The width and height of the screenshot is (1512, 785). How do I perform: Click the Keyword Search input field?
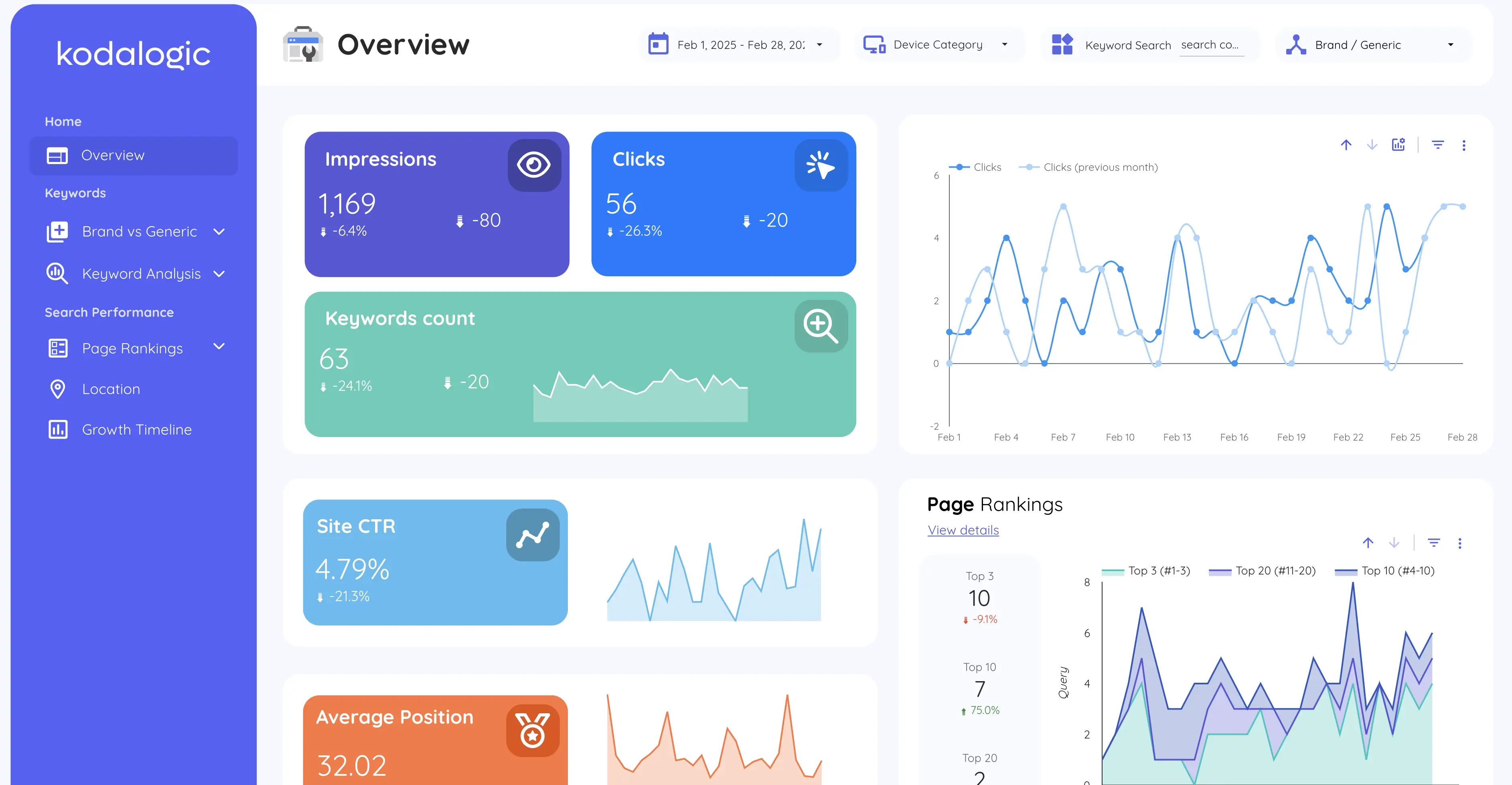1212,45
